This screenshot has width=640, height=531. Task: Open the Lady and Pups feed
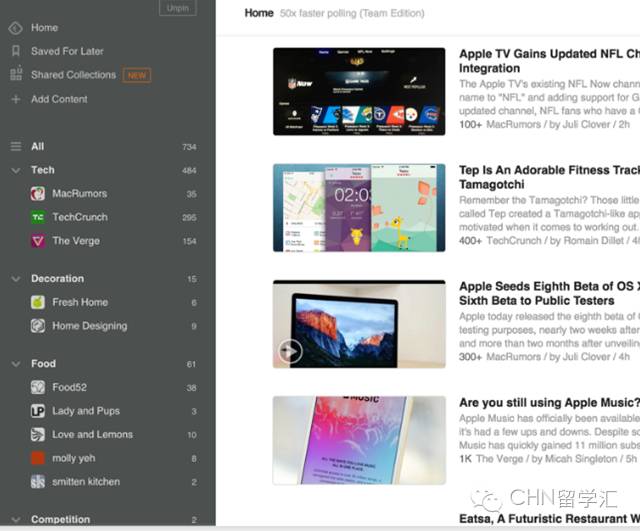pyautogui.click(x=86, y=411)
